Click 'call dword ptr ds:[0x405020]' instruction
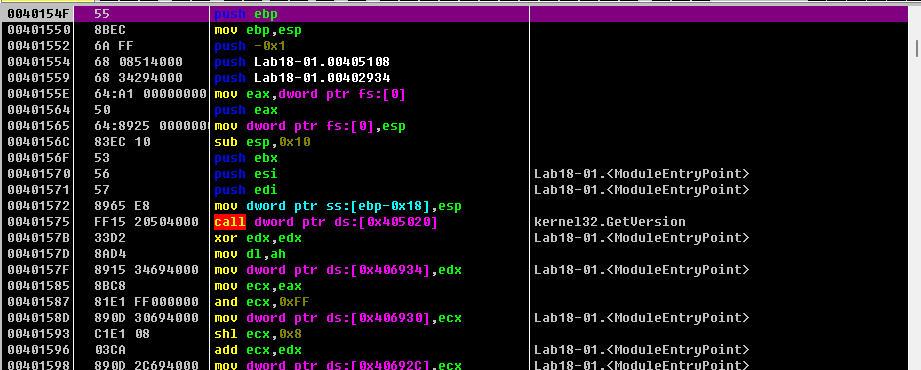 pyautogui.click(x=326, y=222)
